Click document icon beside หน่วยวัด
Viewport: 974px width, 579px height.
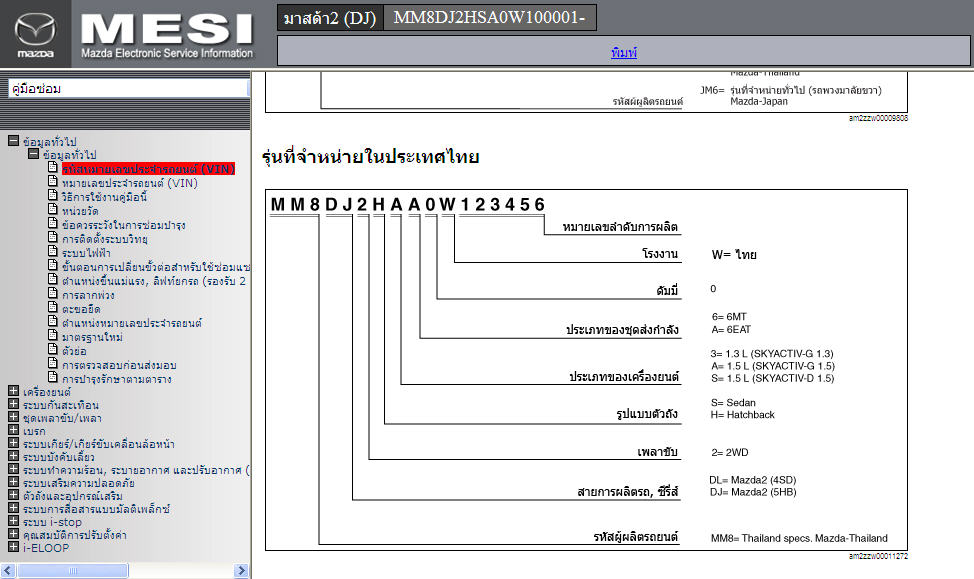point(53,209)
